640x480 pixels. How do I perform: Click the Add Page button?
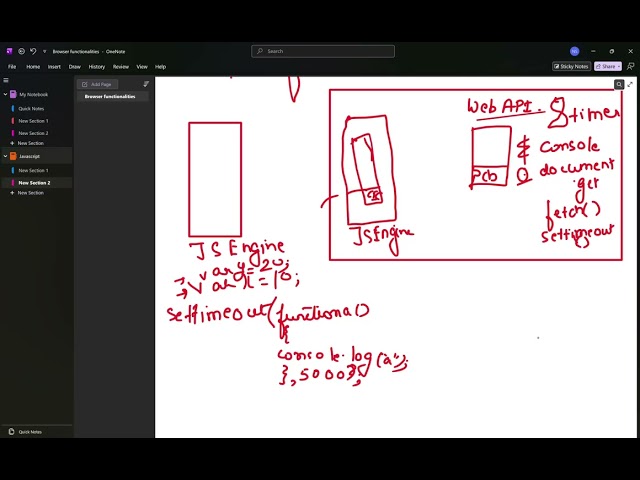98,84
